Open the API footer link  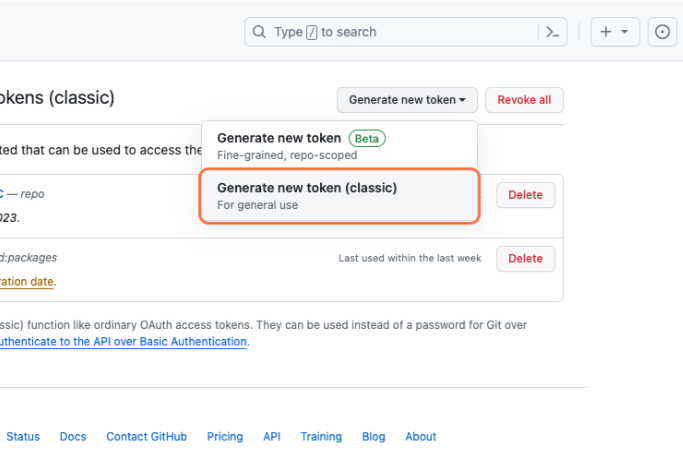click(x=272, y=437)
